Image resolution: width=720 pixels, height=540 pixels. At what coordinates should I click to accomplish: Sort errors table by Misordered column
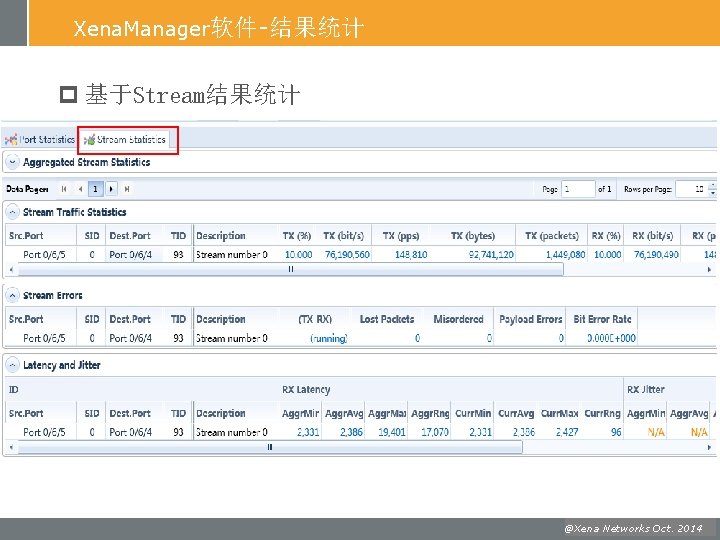[x=458, y=319]
